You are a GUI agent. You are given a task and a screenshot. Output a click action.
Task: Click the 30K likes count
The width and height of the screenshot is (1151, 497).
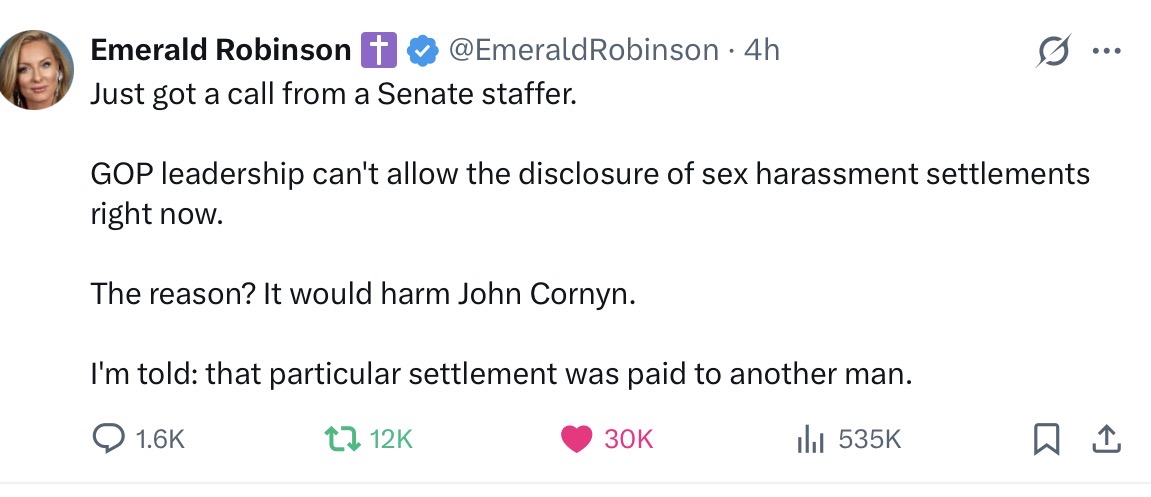point(630,438)
